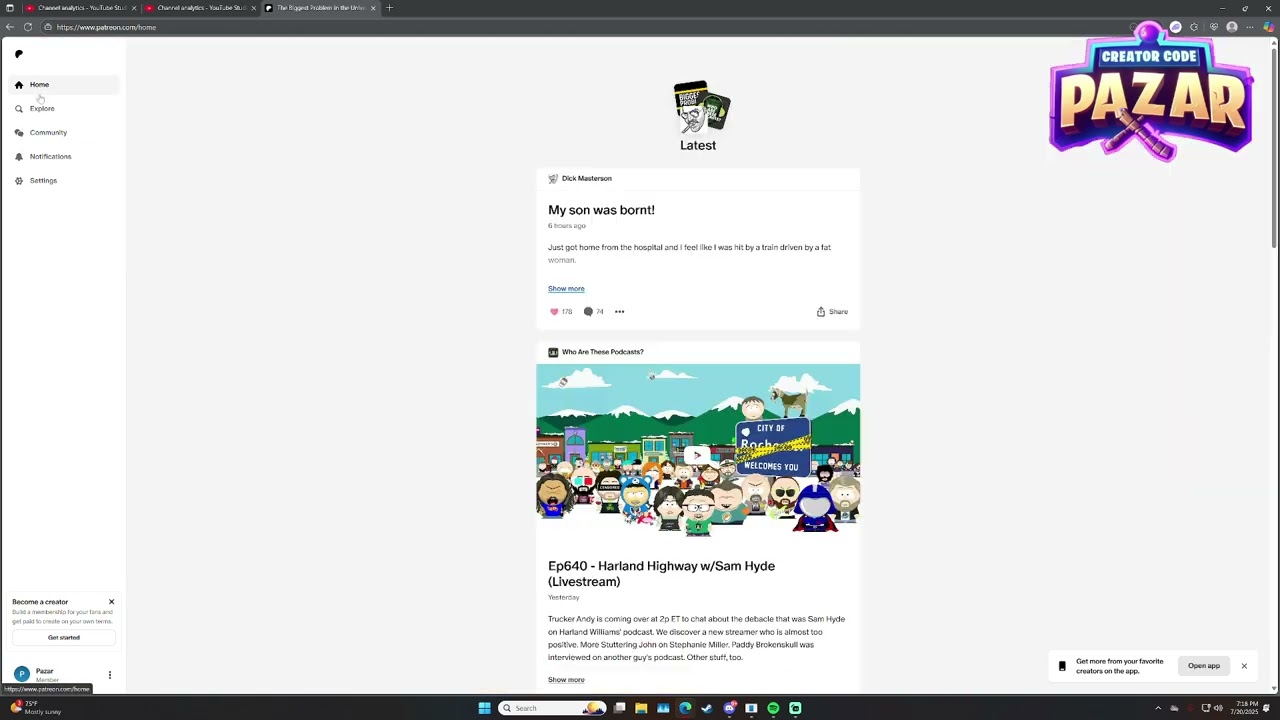Dismiss the 'Become a creator' card
Image resolution: width=1280 pixels, height=720 pixels.
[x=111, y=602]
